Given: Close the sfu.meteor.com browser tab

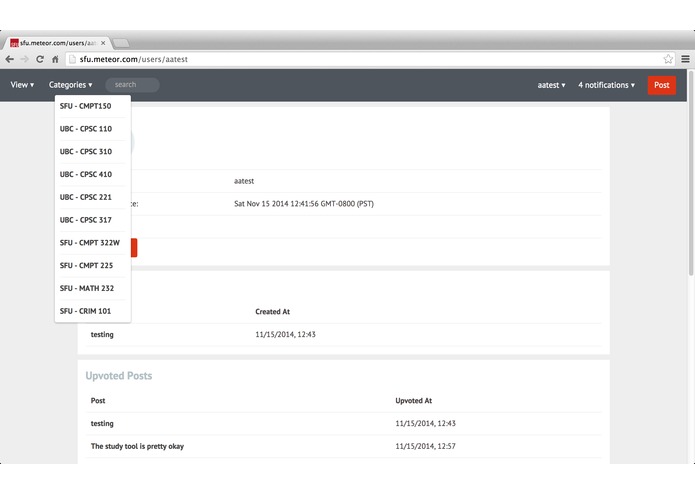Looking at the screenshot, I should click(x=103, y=43).
